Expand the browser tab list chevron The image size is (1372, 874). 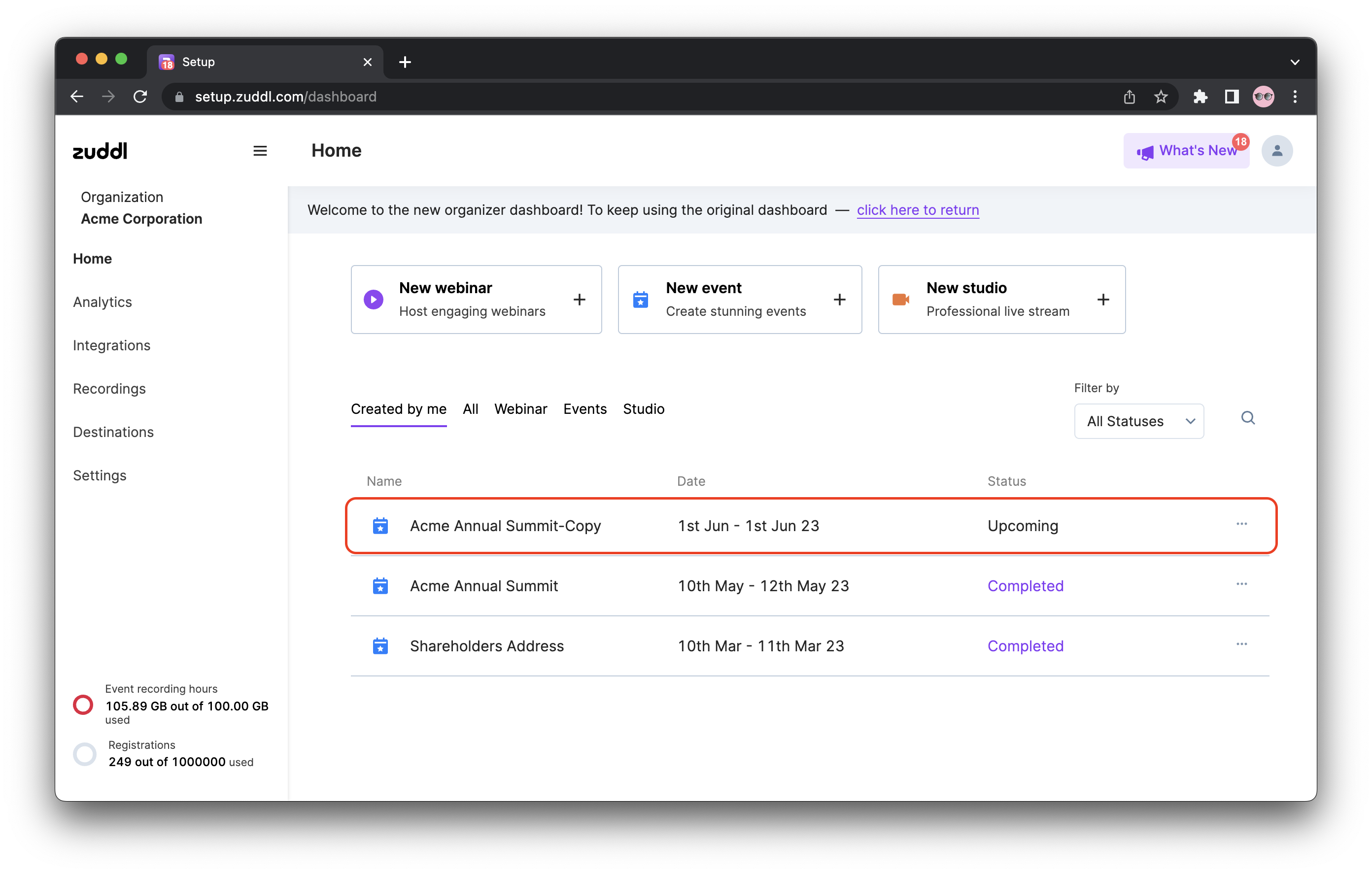[1295, 62]
